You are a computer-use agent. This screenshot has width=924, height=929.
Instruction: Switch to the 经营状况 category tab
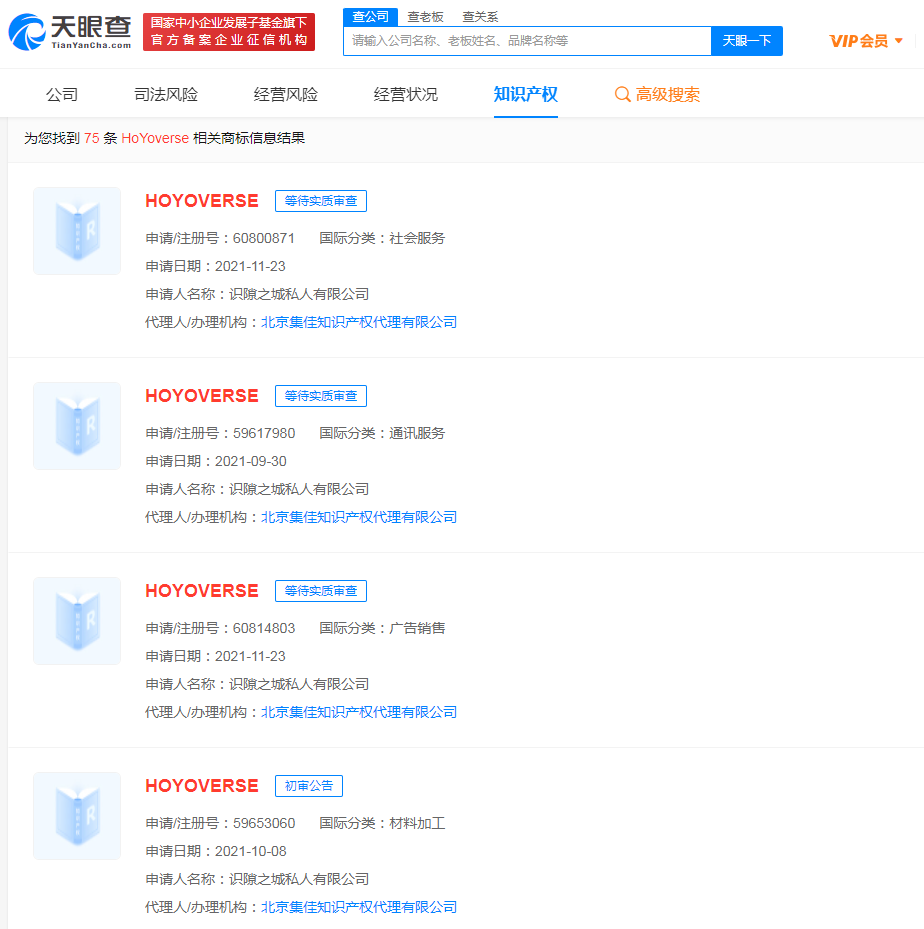point(406,94)
